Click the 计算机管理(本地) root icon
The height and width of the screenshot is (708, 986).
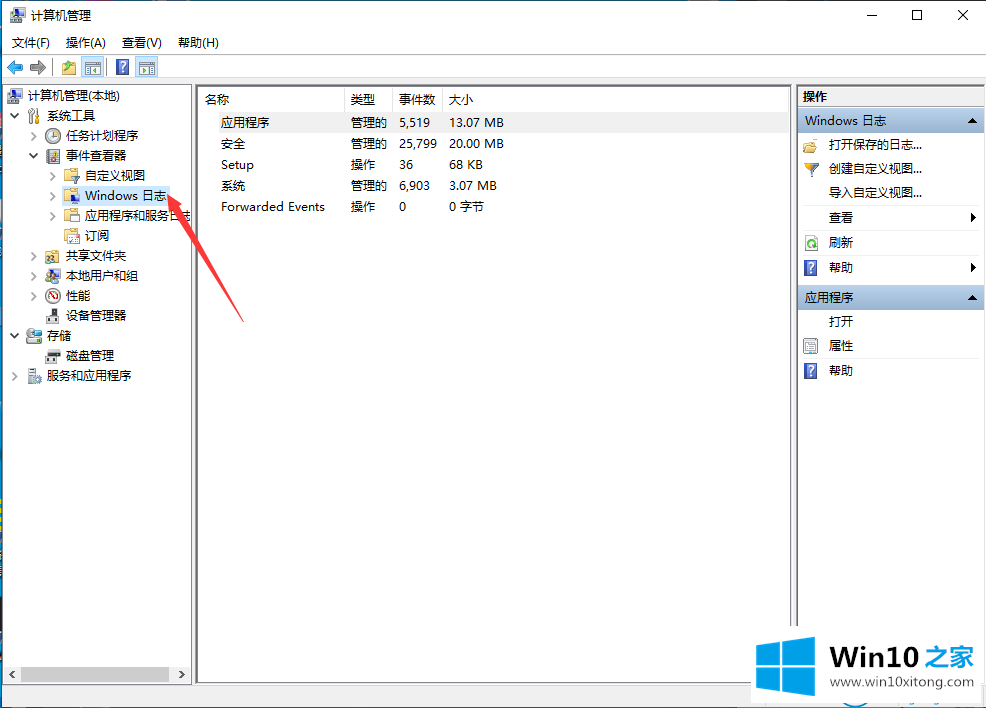coord(14,96)
